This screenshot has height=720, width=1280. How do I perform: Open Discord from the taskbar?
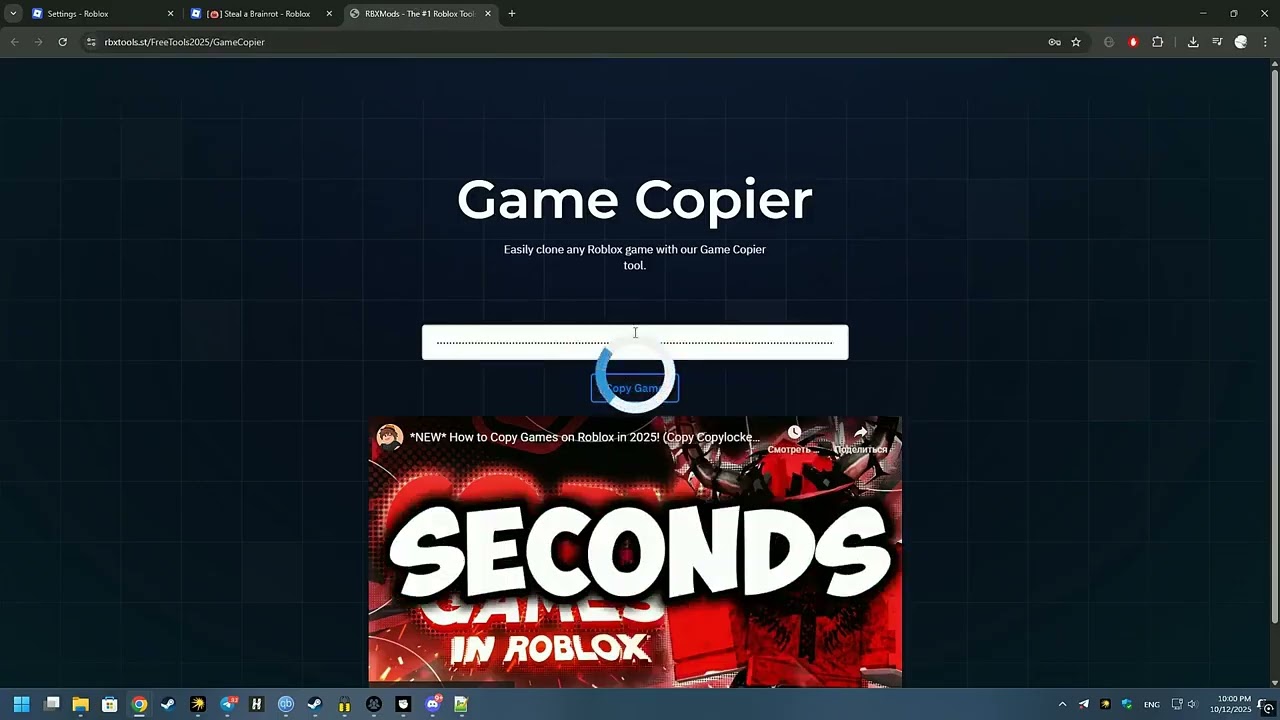432,704
